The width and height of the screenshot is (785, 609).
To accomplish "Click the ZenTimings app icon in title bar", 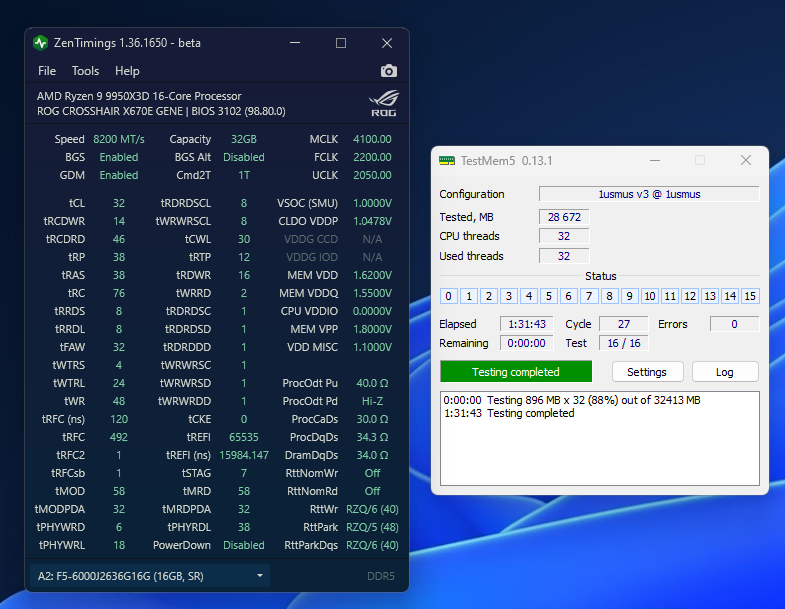I will pyautogui.click(x=41, y=43).
